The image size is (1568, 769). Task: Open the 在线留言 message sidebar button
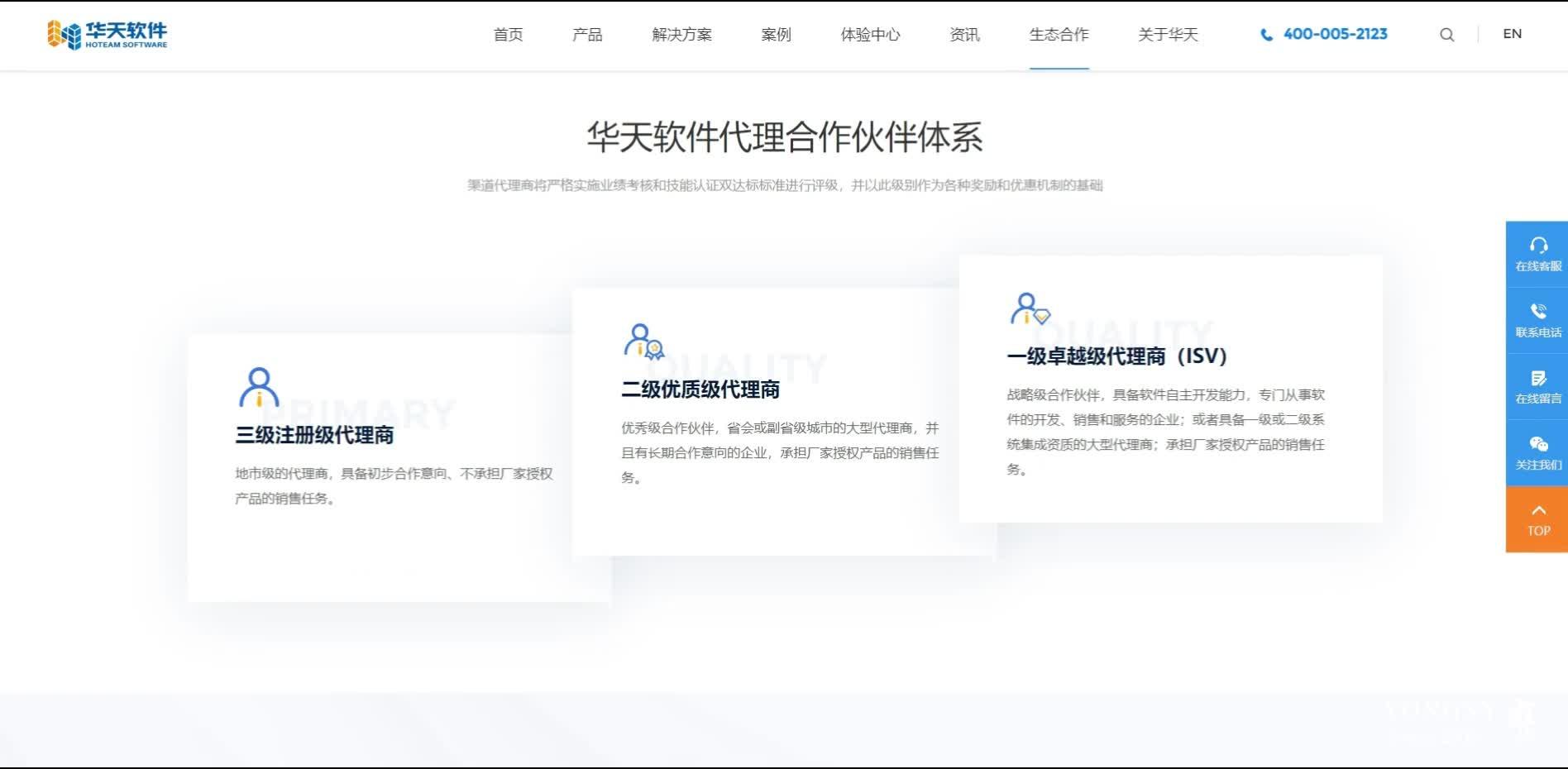1538,387
